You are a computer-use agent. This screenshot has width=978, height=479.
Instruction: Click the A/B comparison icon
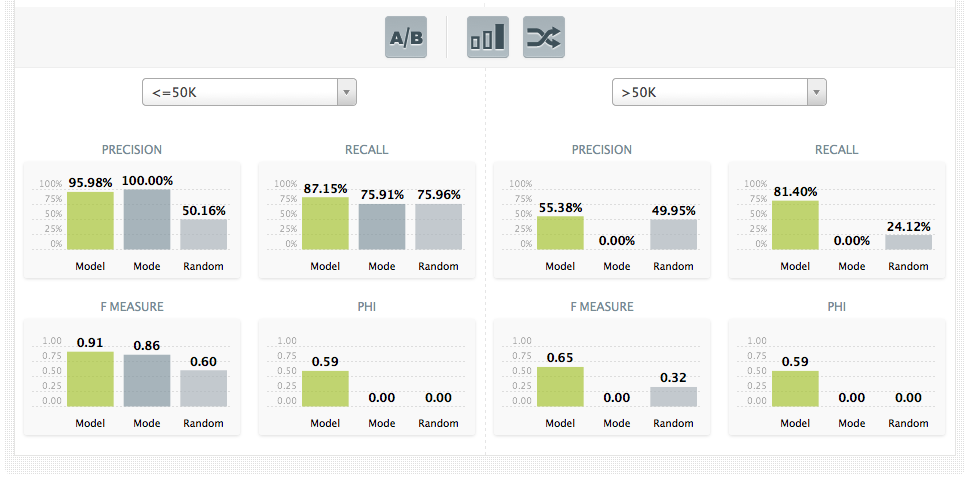406,38
